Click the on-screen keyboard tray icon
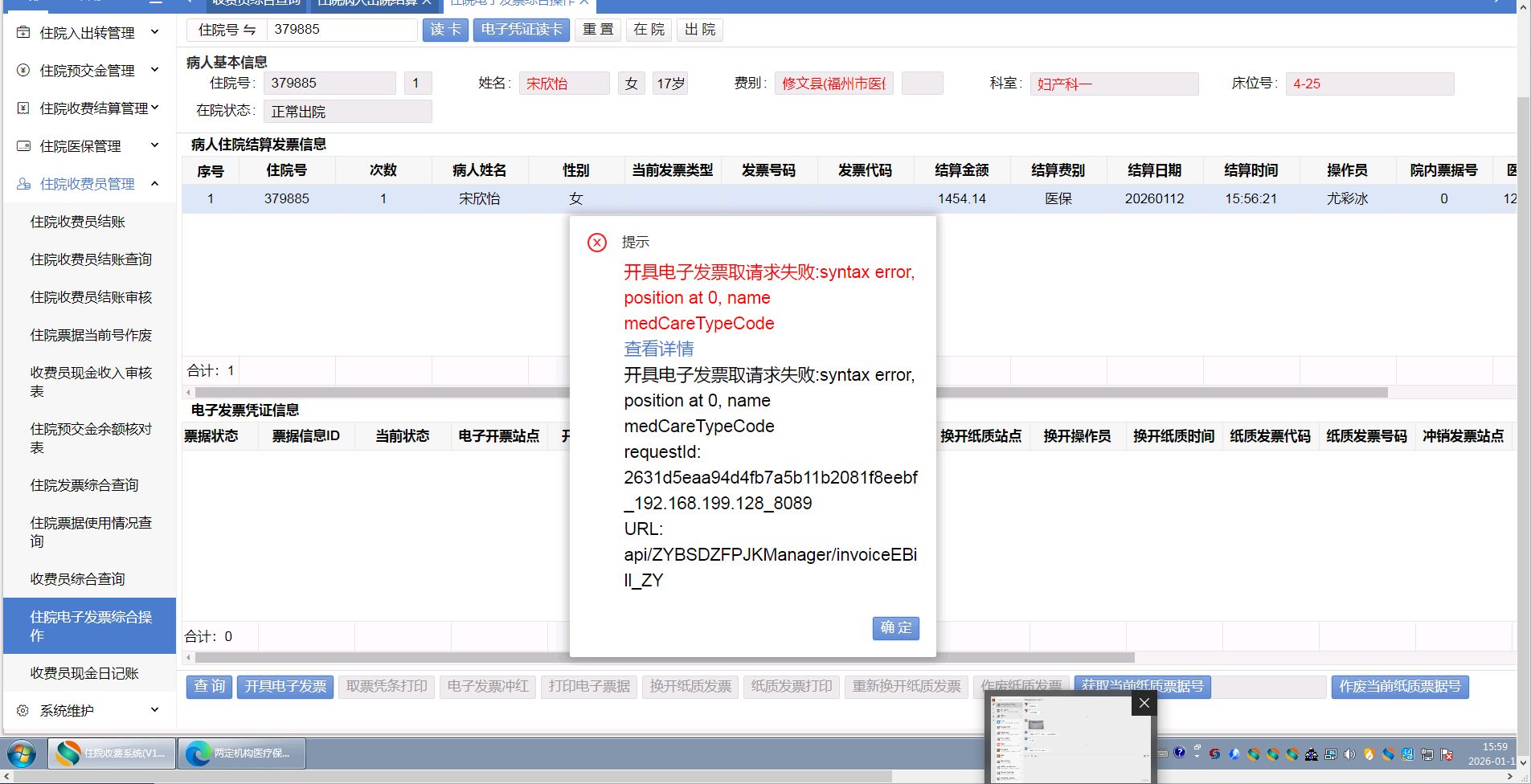The image size is (1531, 784). (1162, 753)
